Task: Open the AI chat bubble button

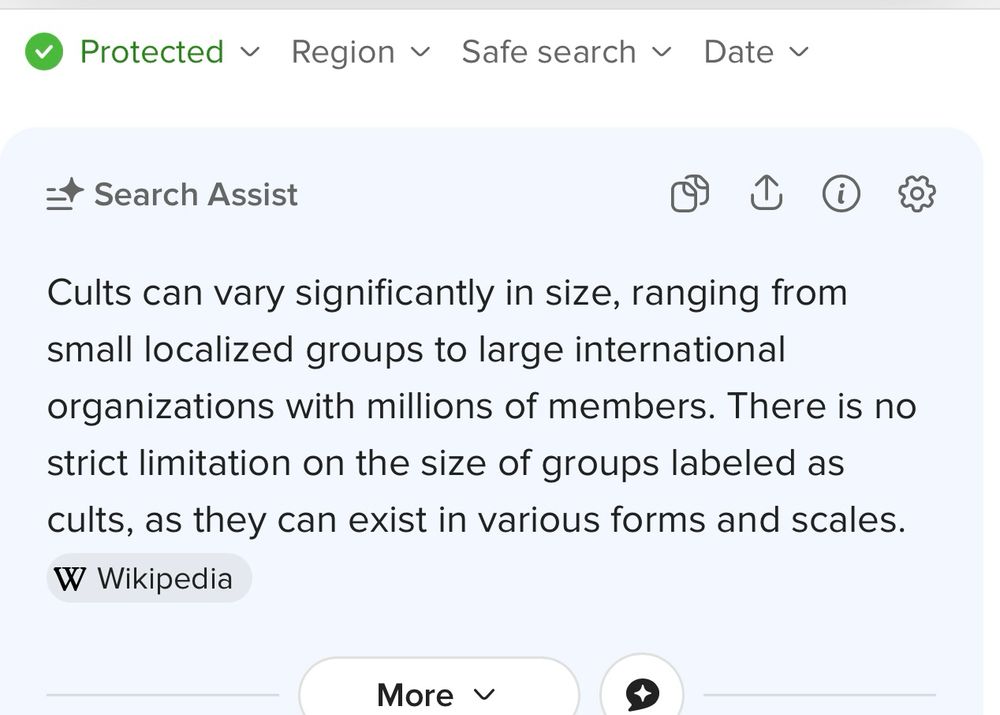Action: [642, 693]
